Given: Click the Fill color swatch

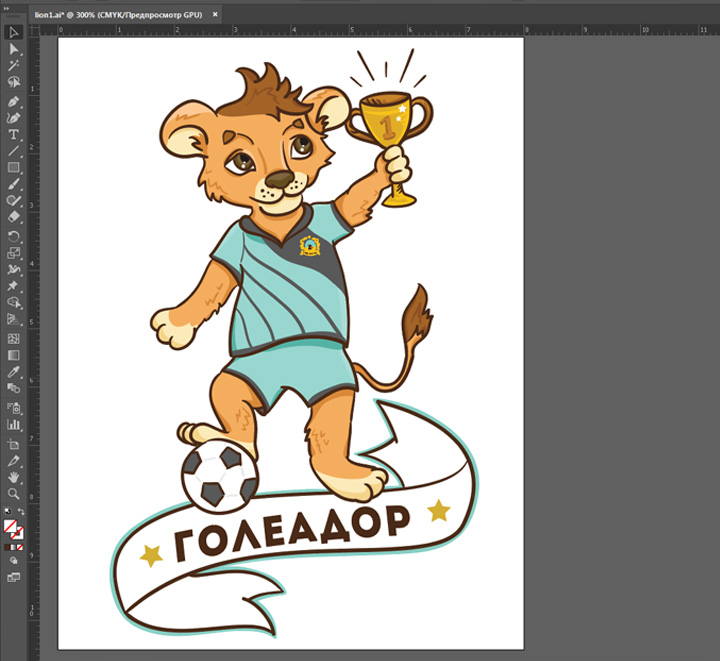Looking at the screenshot, I should (11, 525).
